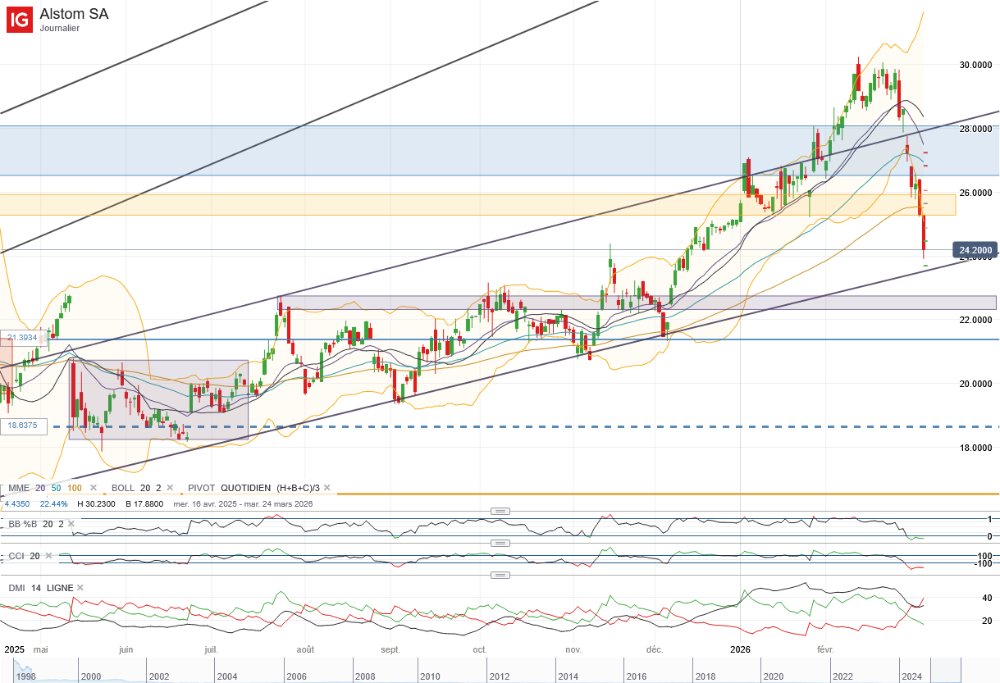
Task: Click the déc. month label on time axis
Action: click(654, 650)
